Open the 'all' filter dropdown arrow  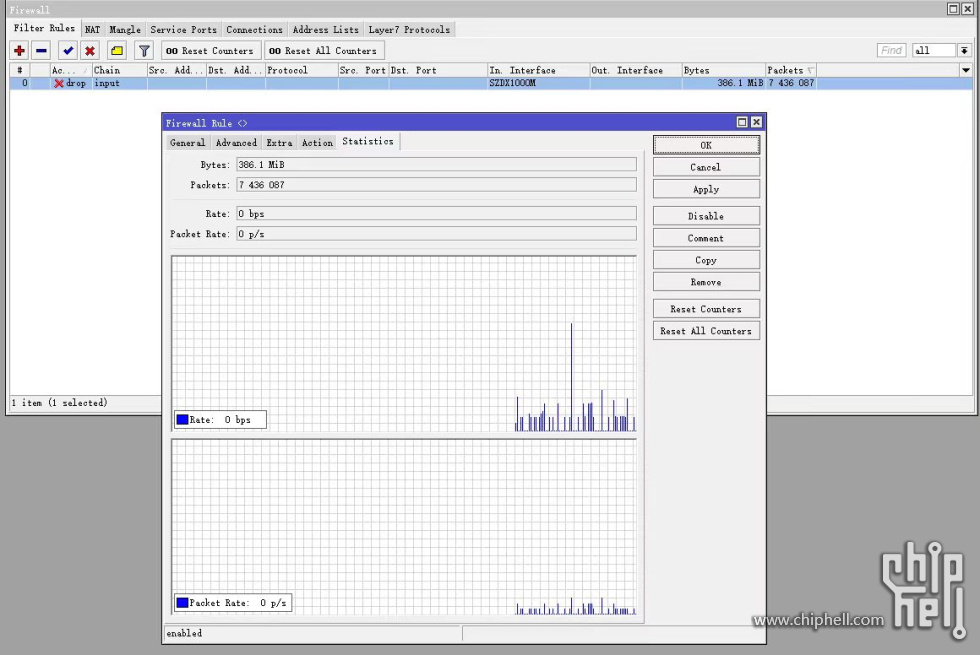click(964, 51)
